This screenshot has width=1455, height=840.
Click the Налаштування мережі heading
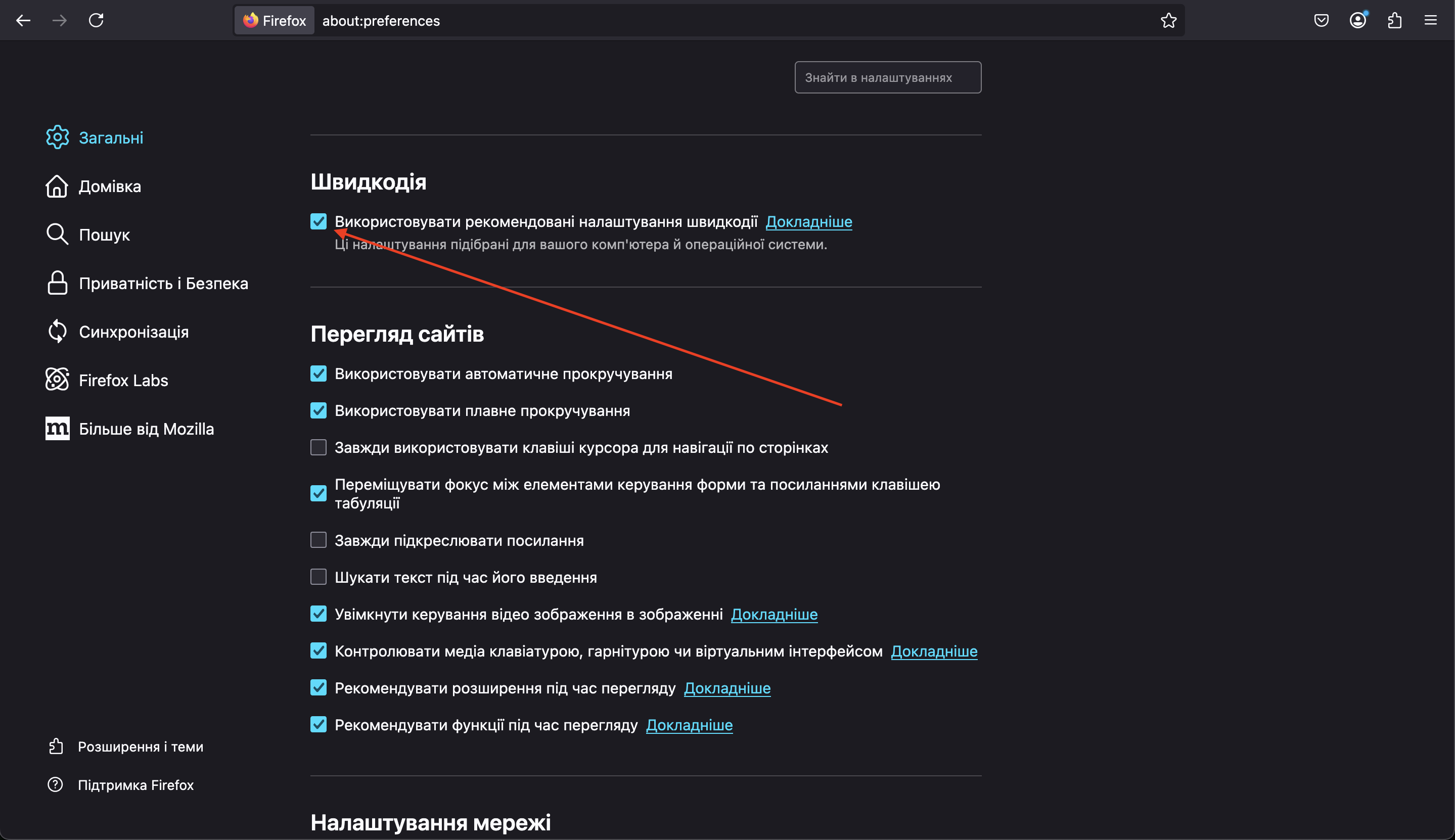430,823
